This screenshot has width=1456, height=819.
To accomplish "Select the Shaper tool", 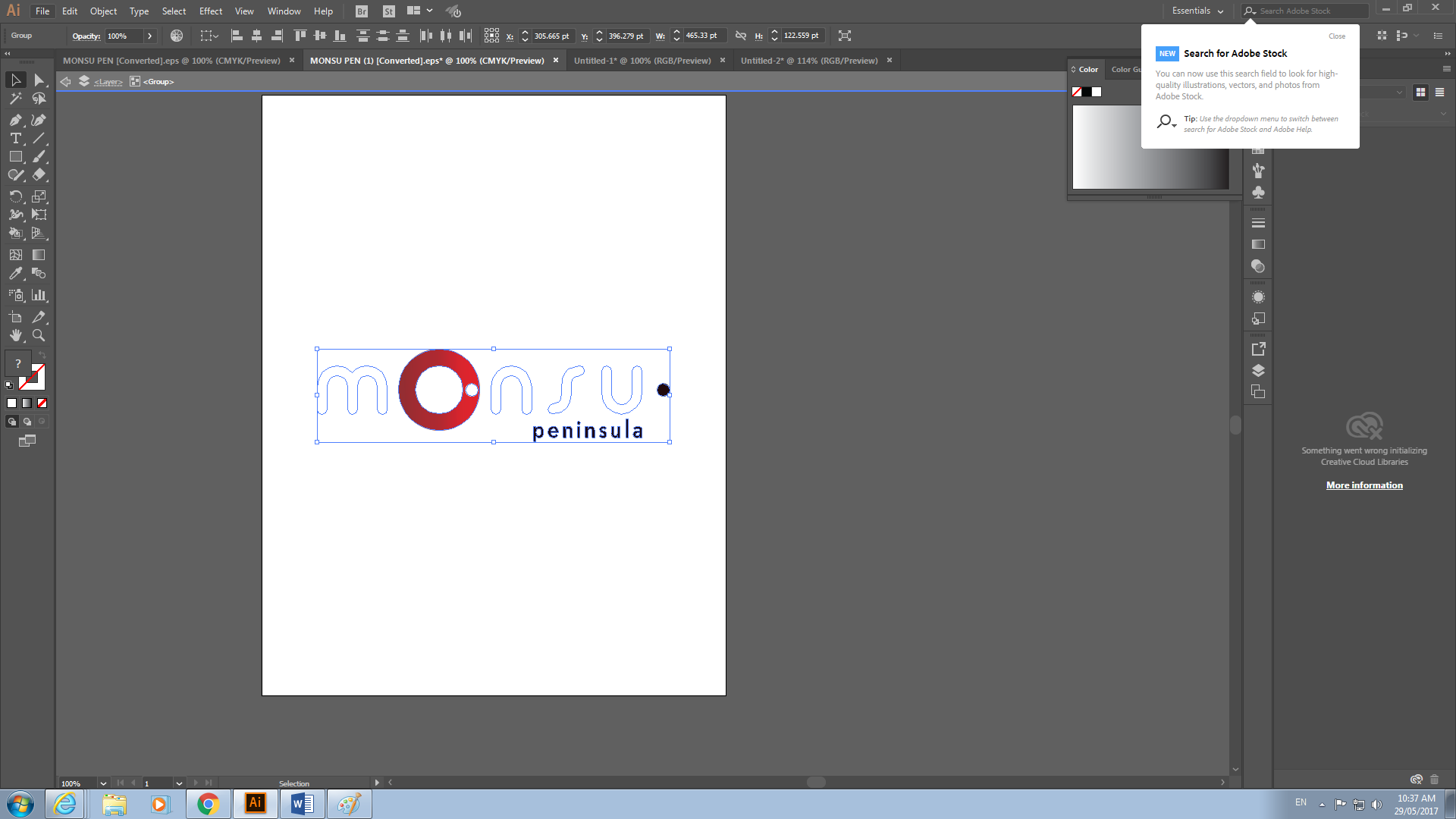I will [x=16, y=174].
